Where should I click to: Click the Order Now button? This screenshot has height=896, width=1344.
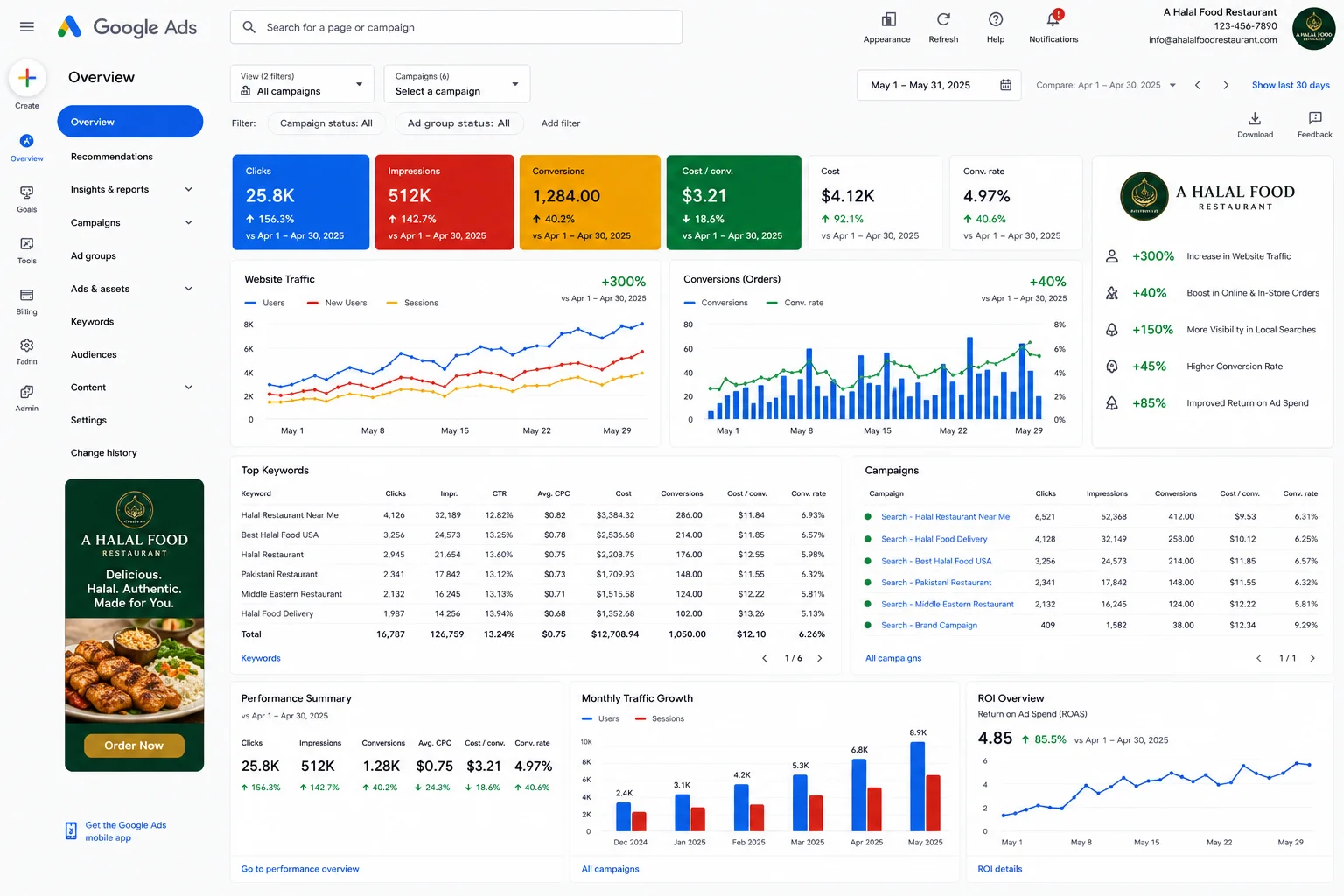point(134,745)
